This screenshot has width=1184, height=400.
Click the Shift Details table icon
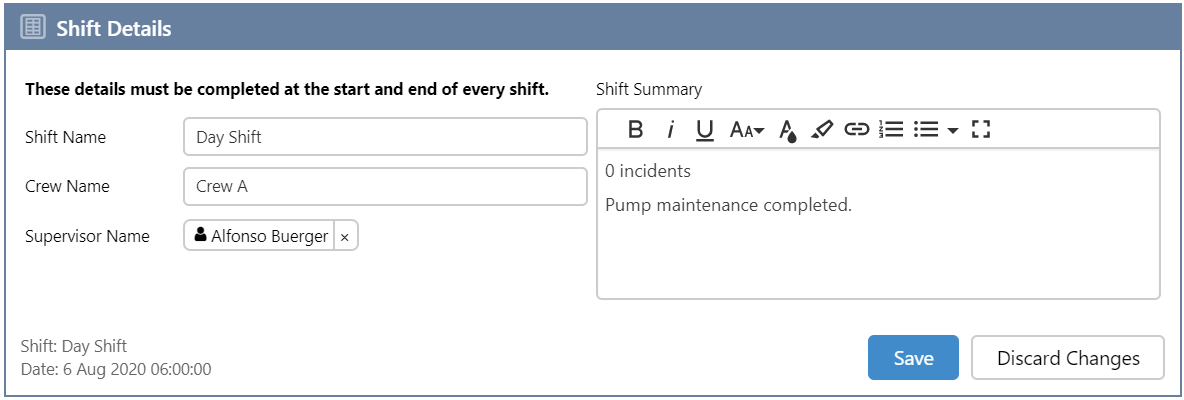33,29
